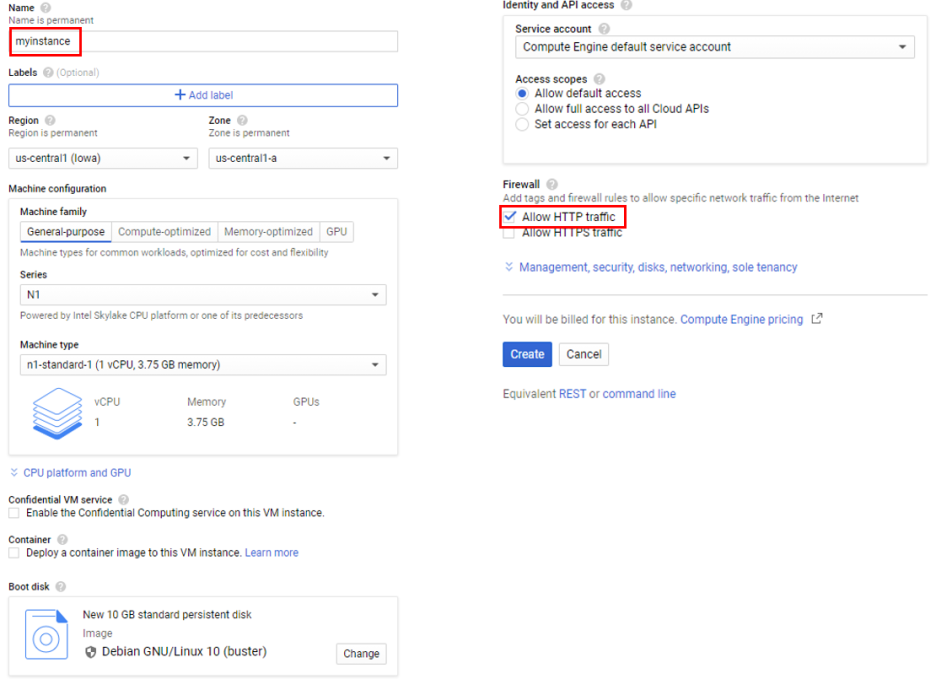Image resolution: width=936 pixels, height=679 pixels.
Task: Click the help icon next to Name
Action: pyautogui.click(x=45, y=8)
